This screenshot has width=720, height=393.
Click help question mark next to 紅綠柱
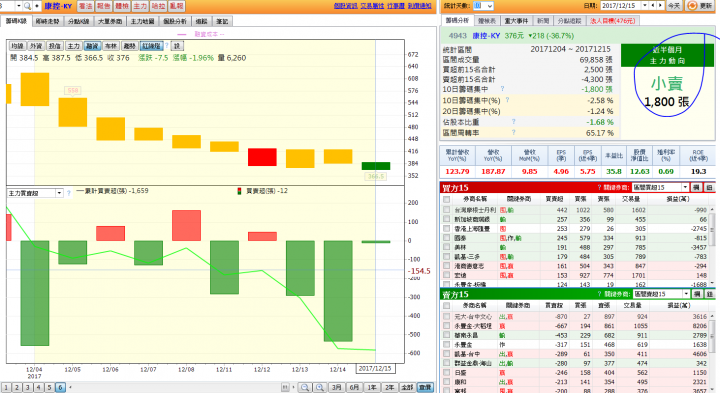click(x=167, y=45)
